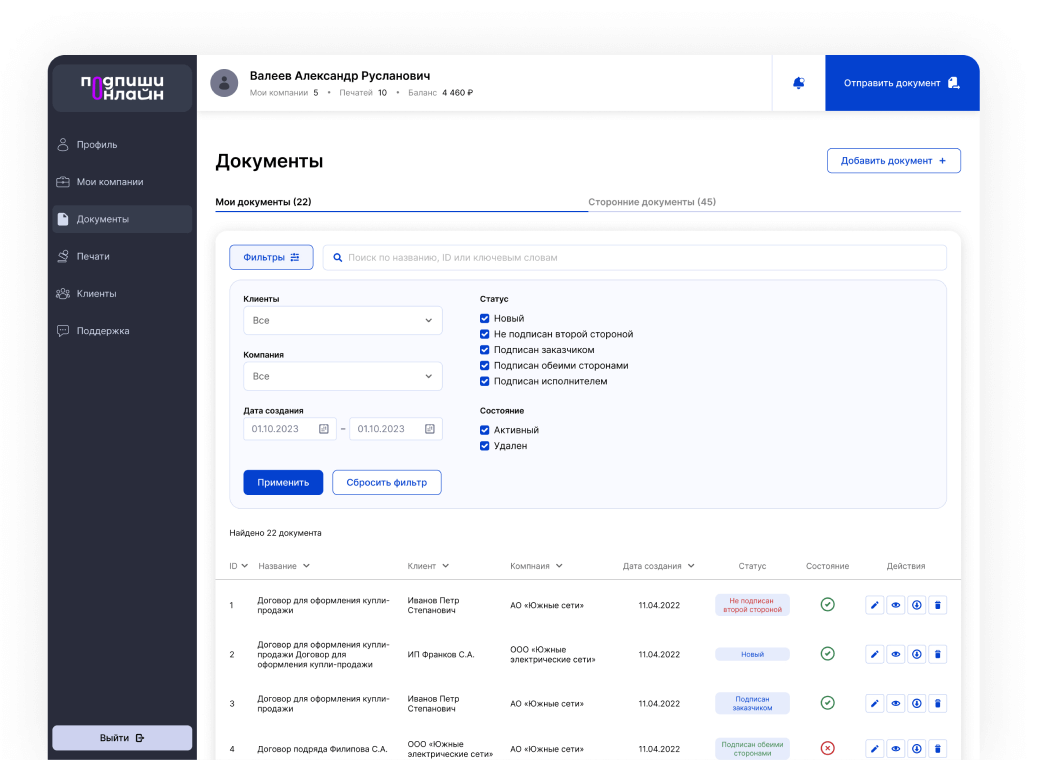Screen dimensions: 1038x760
Task: Download document 3 via download icon
Action: tap(917, 703)
